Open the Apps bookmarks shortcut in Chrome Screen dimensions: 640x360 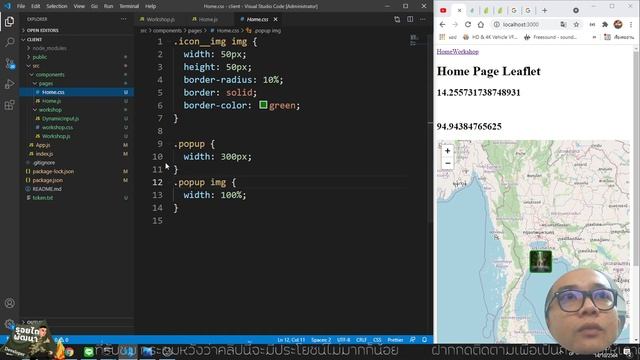click(442, 37)
